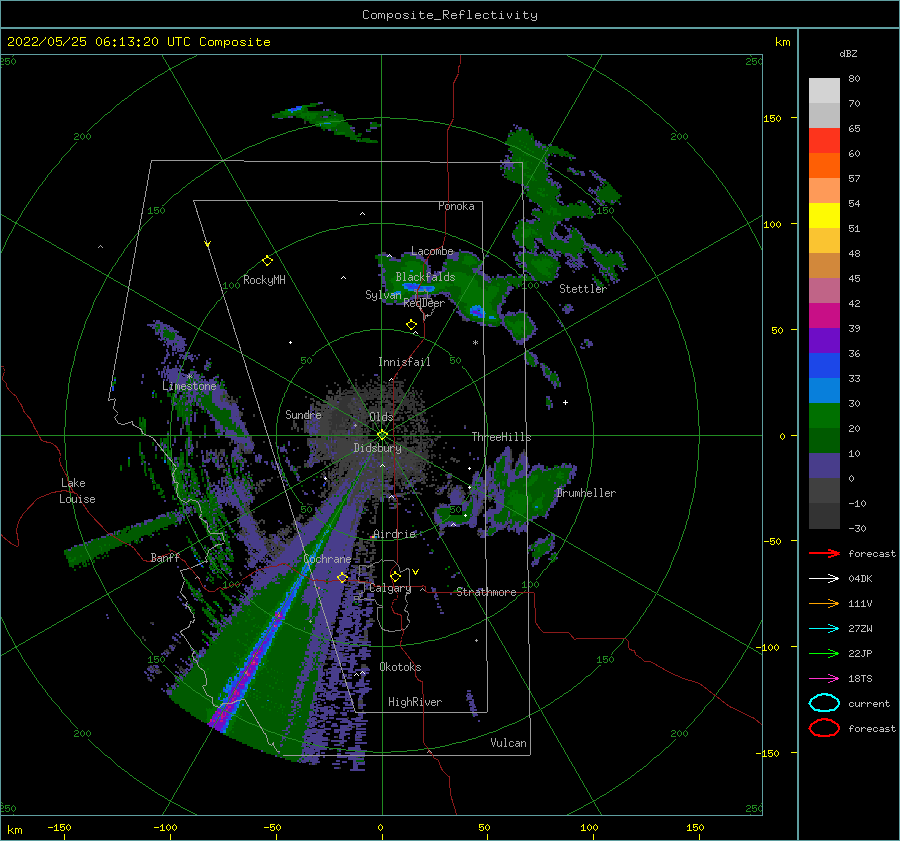Click the Ponoka city label

tap(456, 206)
